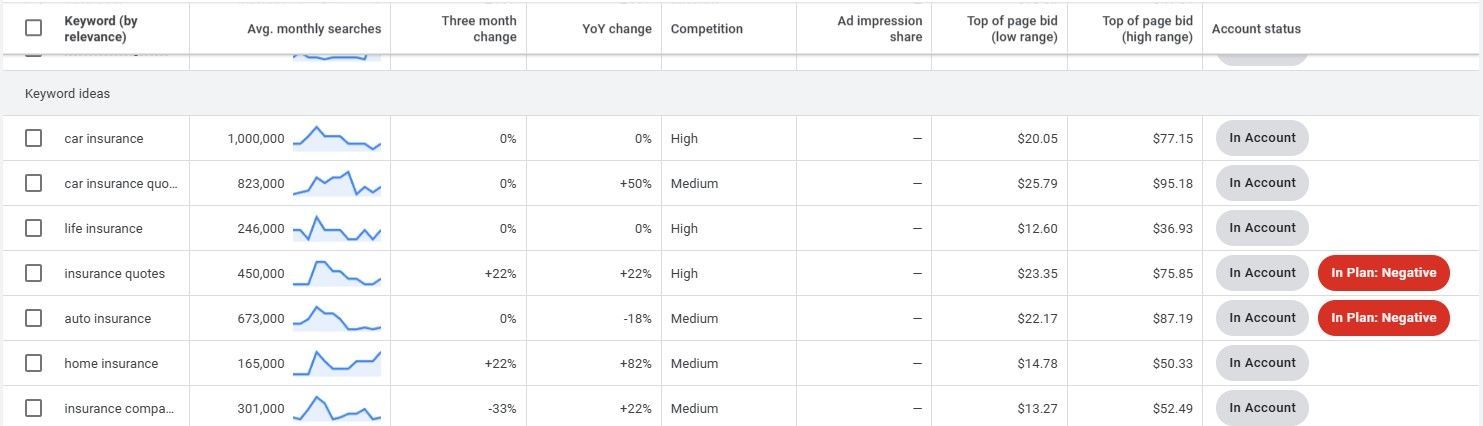This screenshot has height=426, width=1483.
Task: Sort by Avg. monthly searches column
Action: tap(314, 29)
